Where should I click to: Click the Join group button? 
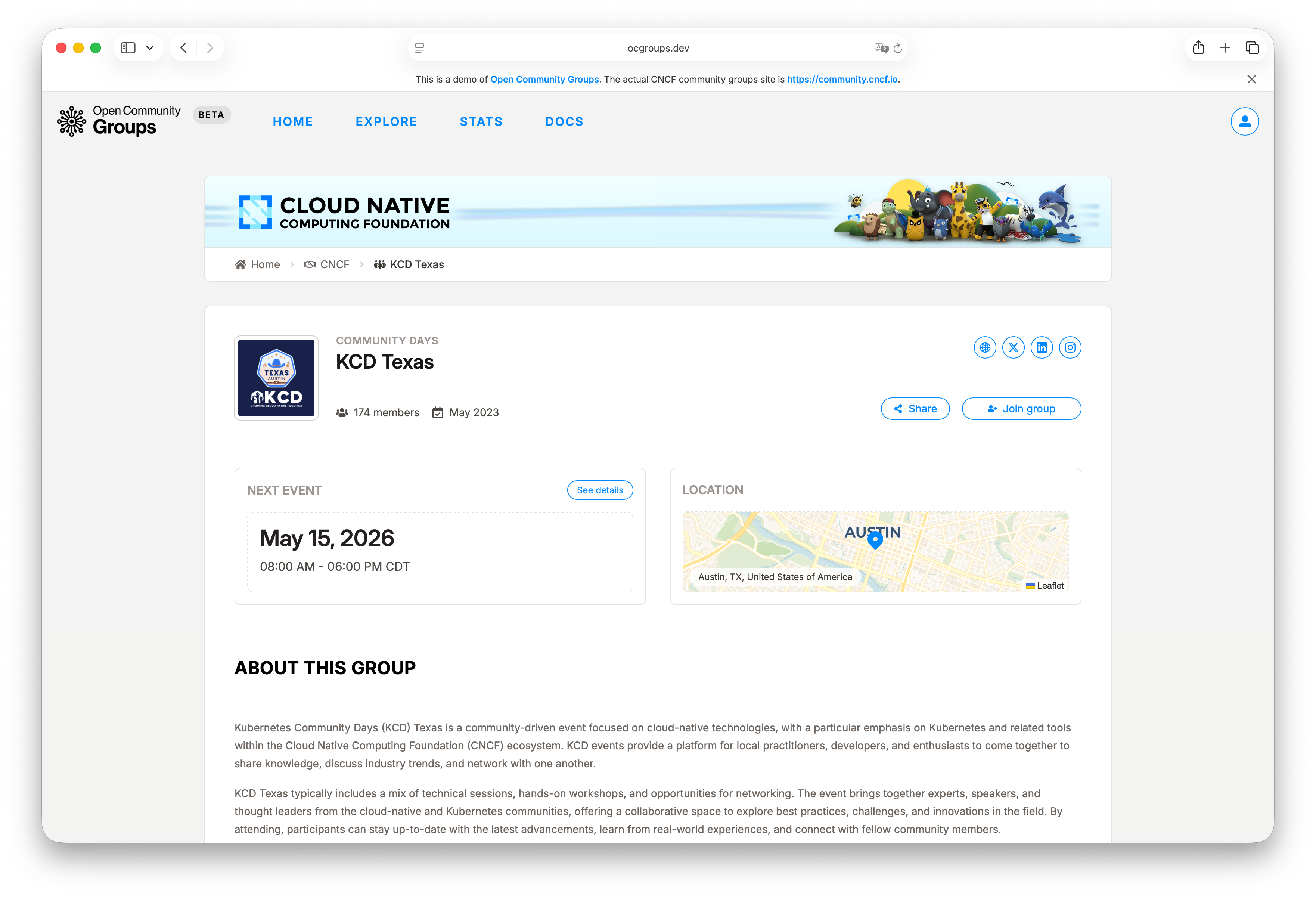coord(1021,409)
